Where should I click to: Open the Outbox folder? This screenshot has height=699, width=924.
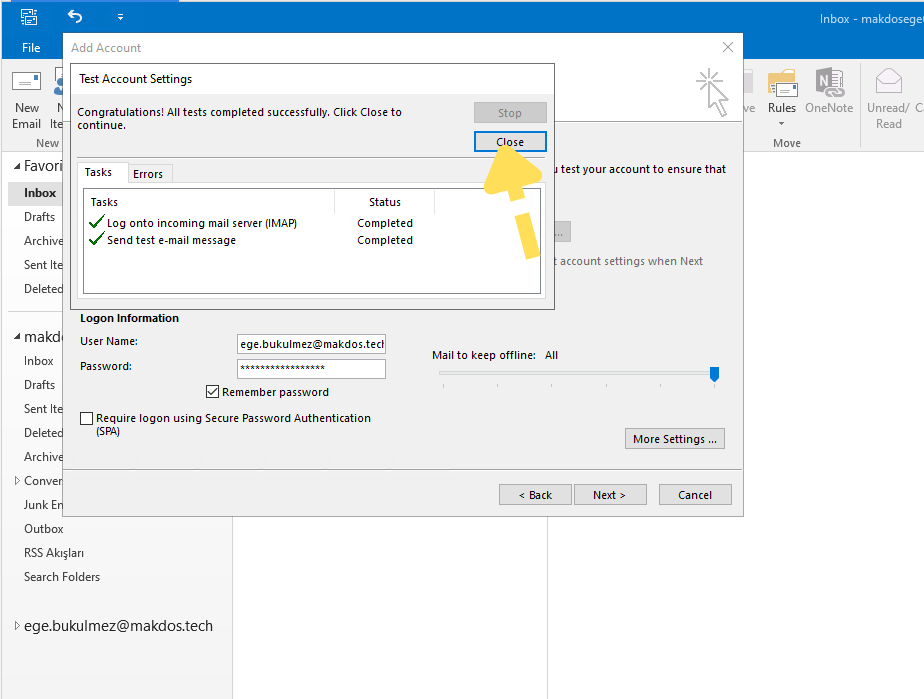[44, 529]
